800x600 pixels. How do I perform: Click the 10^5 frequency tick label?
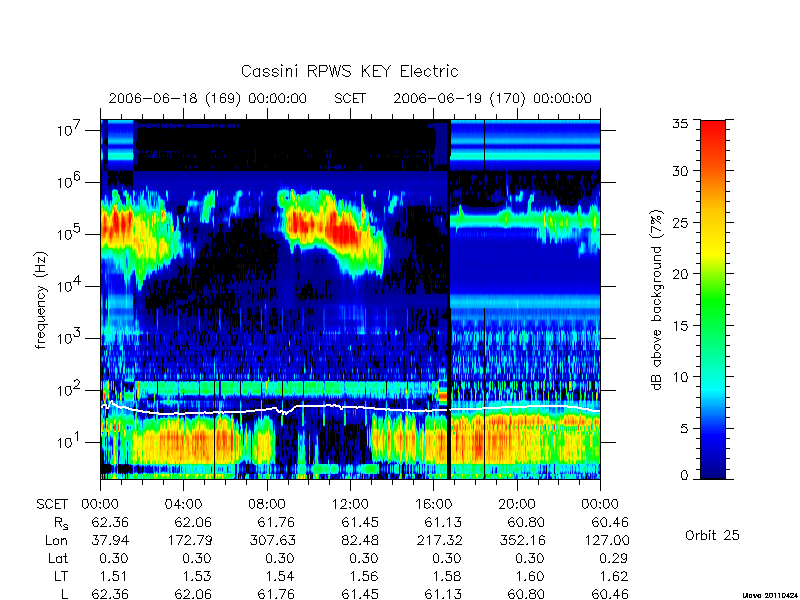pos(70,233)
